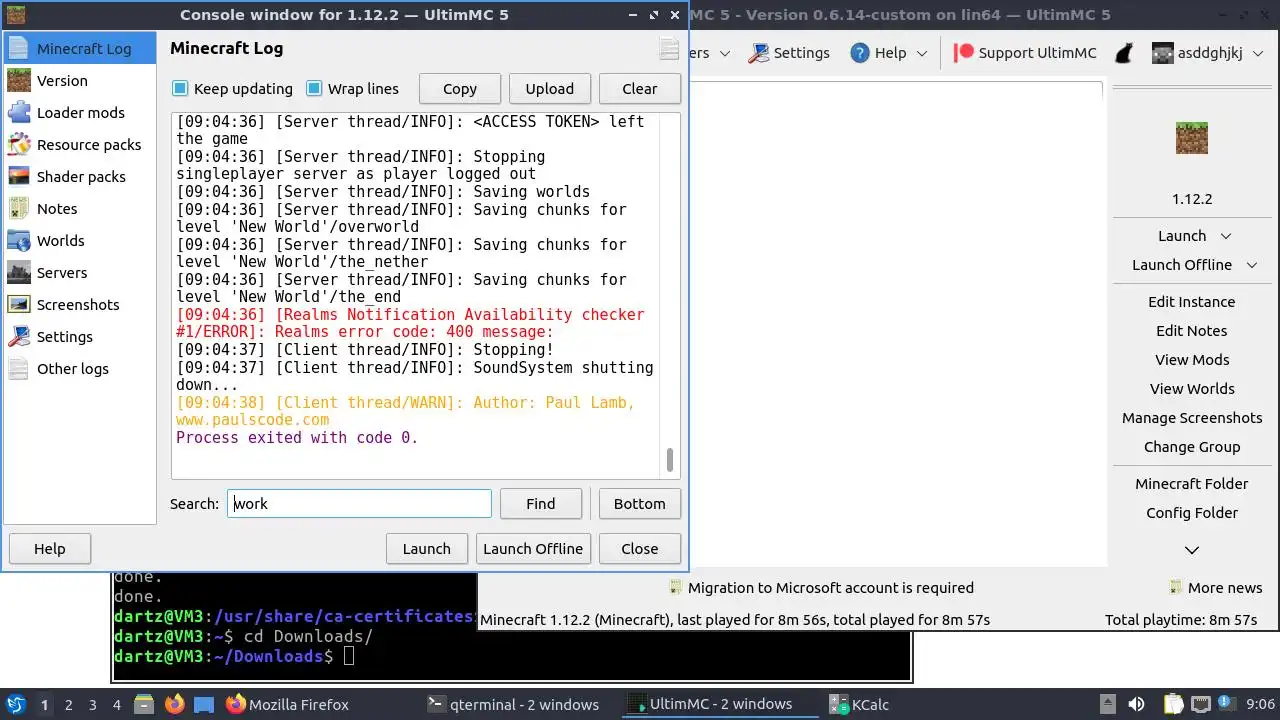Image resolution: width=1280 pixels, height=720 pixels.
Task: Click the blue Help question-mark icon
Action: 860,53
